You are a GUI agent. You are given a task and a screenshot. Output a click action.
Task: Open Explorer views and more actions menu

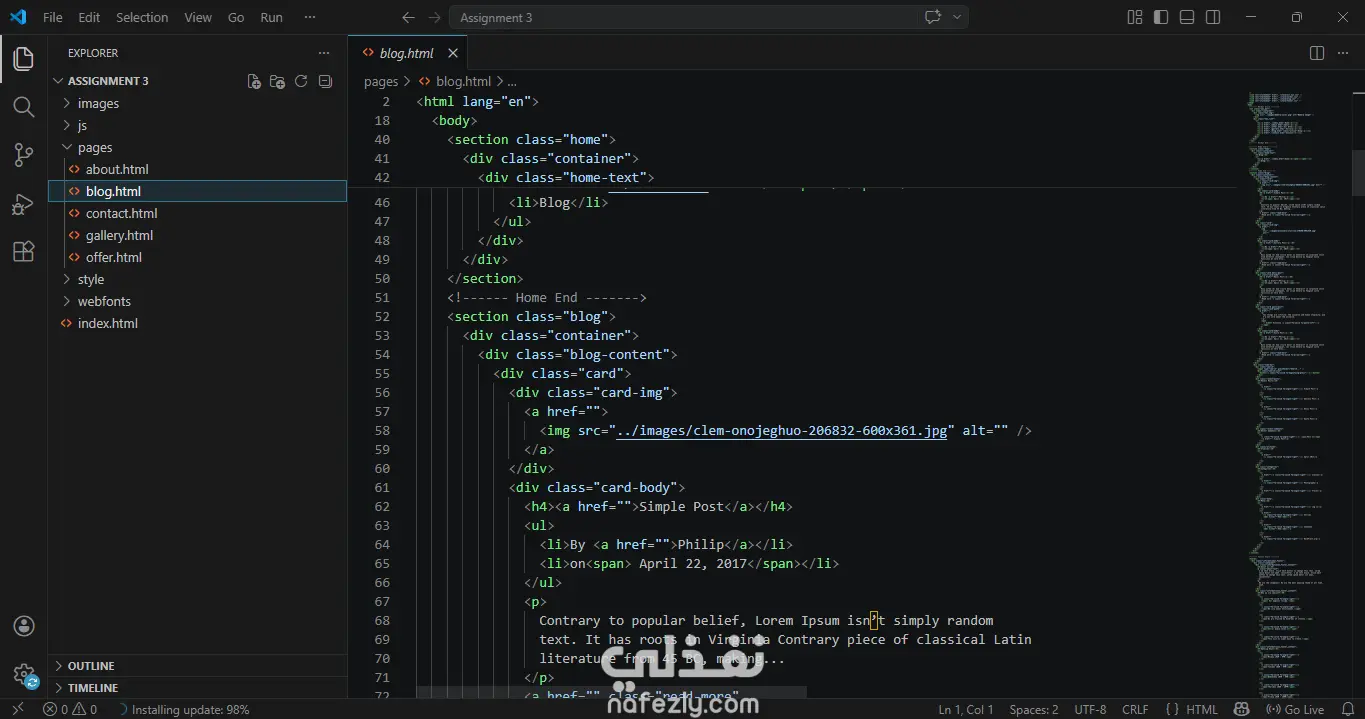(x=323, y=53)
